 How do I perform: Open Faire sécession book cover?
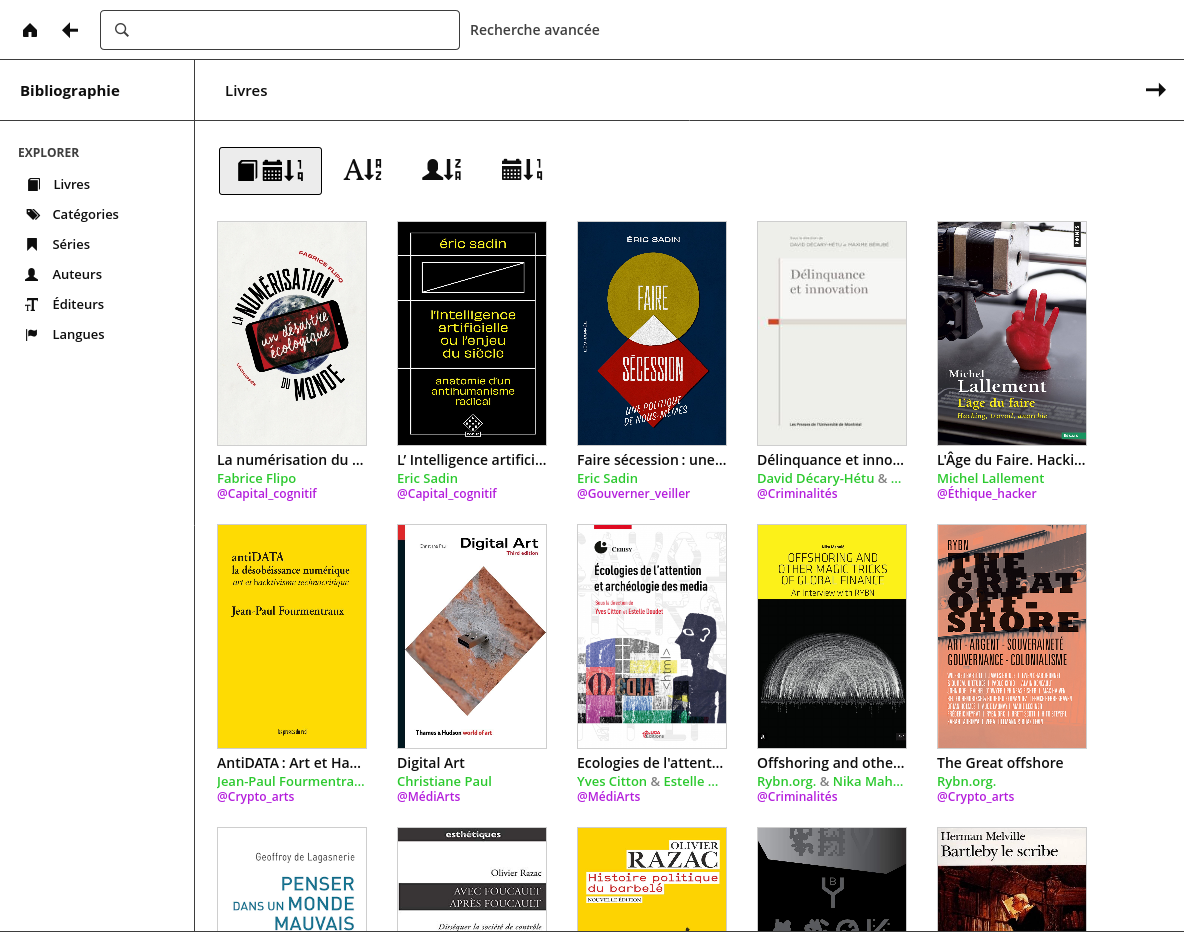coord(652,333)
